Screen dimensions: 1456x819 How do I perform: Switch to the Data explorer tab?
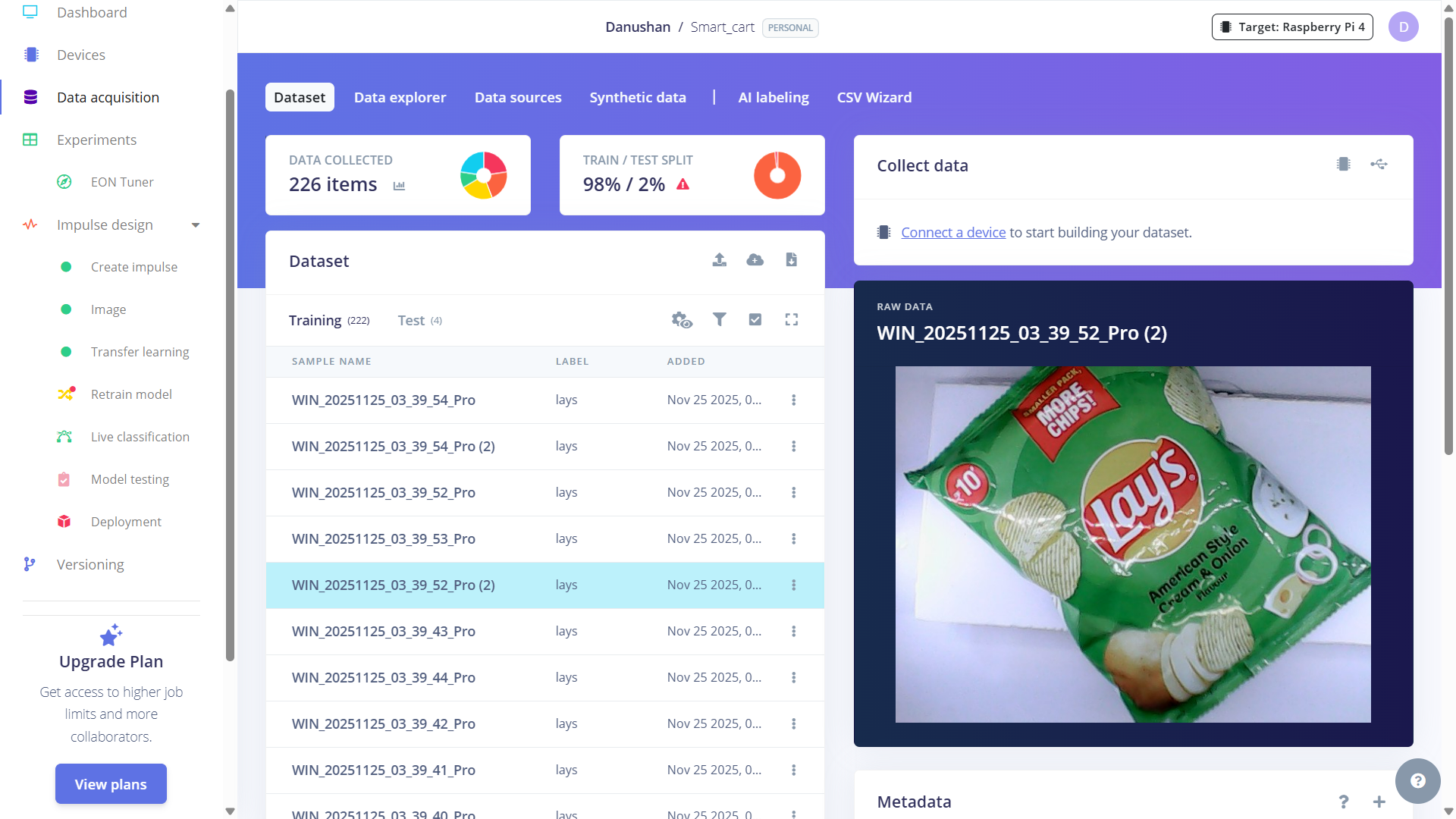point(400,98)
